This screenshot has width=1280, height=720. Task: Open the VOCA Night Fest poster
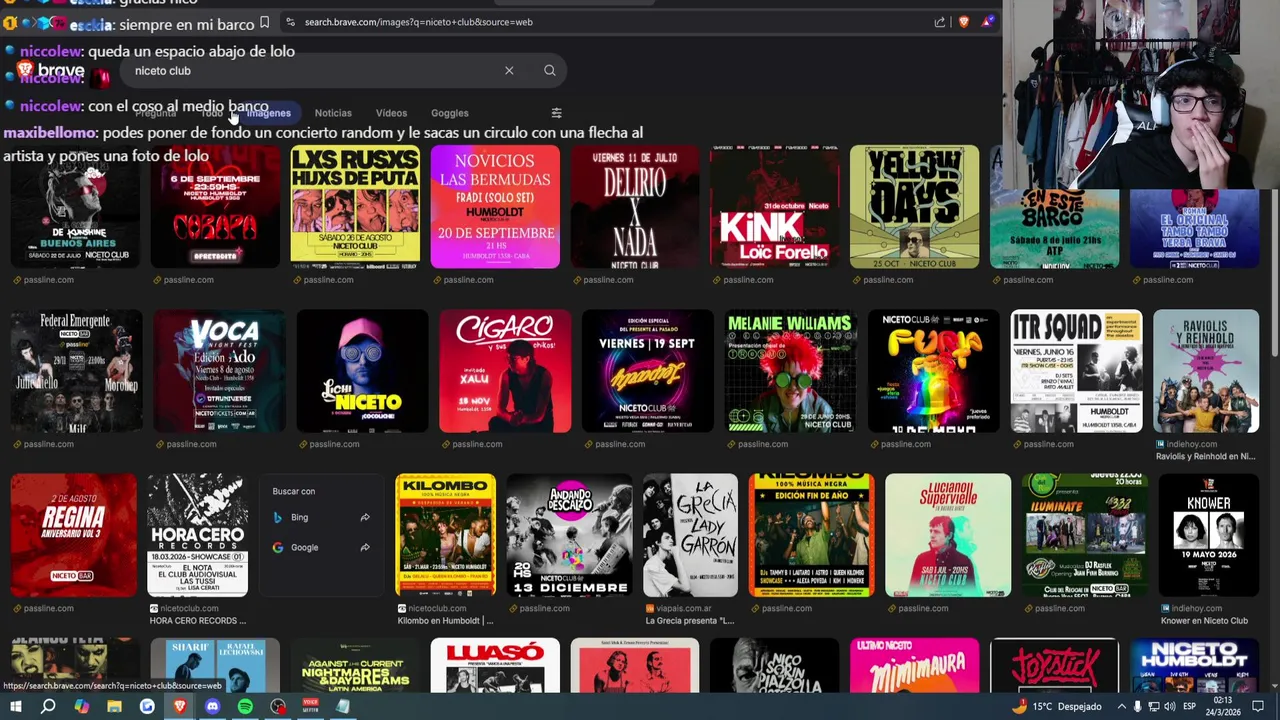tap(219, 371)
